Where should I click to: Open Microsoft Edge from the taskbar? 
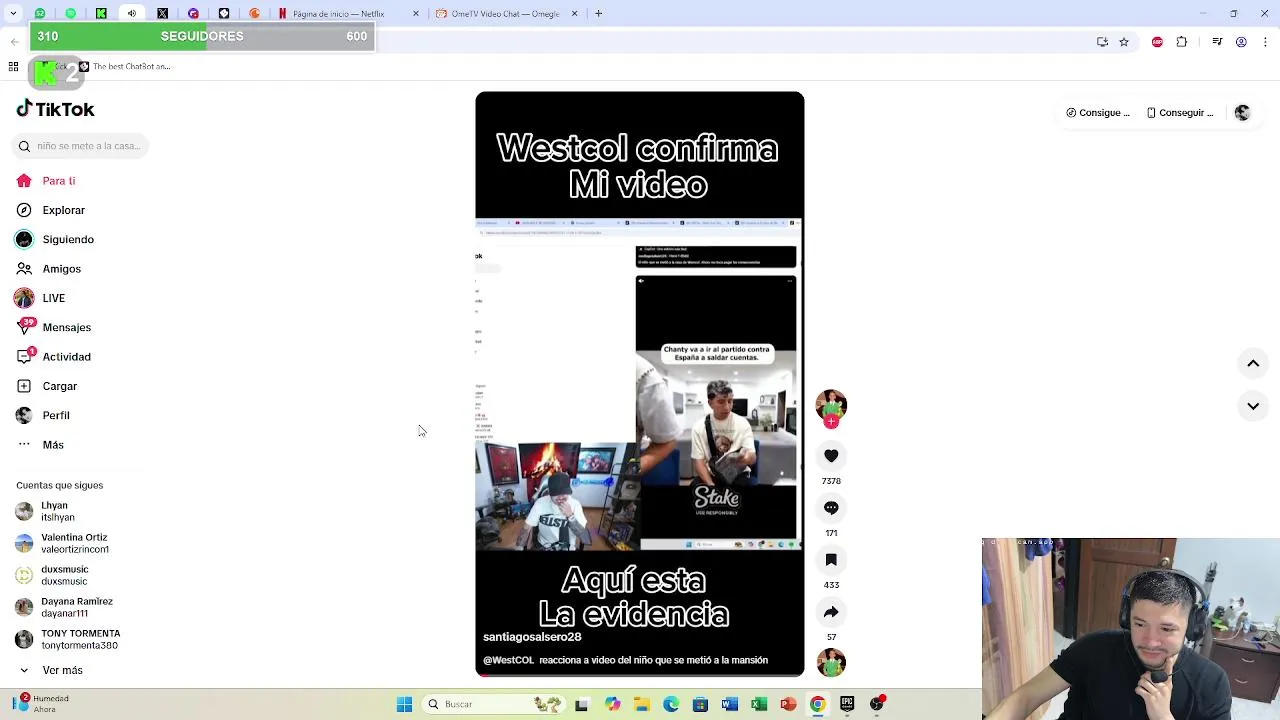670,704
